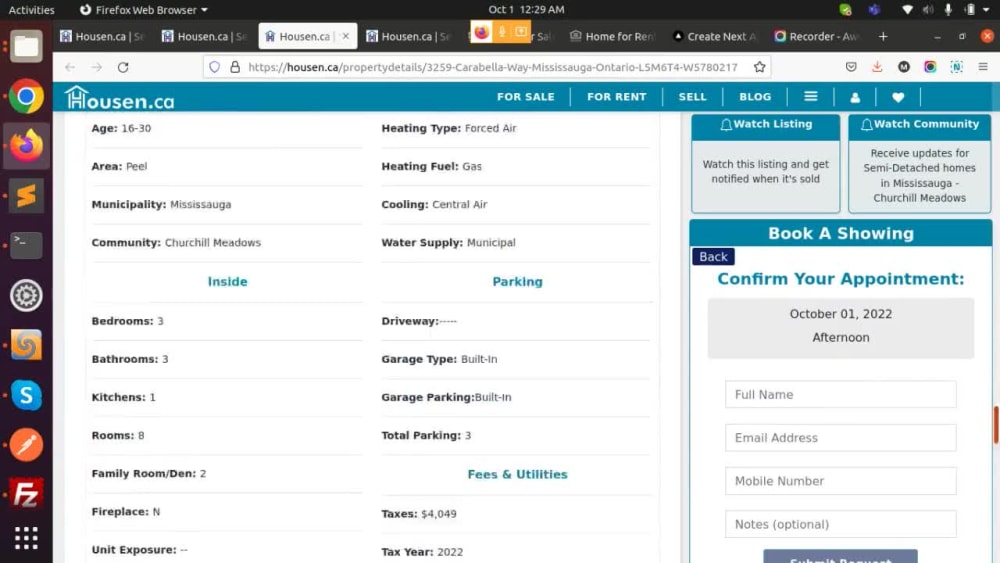Open tracking protection shield icon
Viewport: 1000px width, 563px height.
click(x=214, y=67)
